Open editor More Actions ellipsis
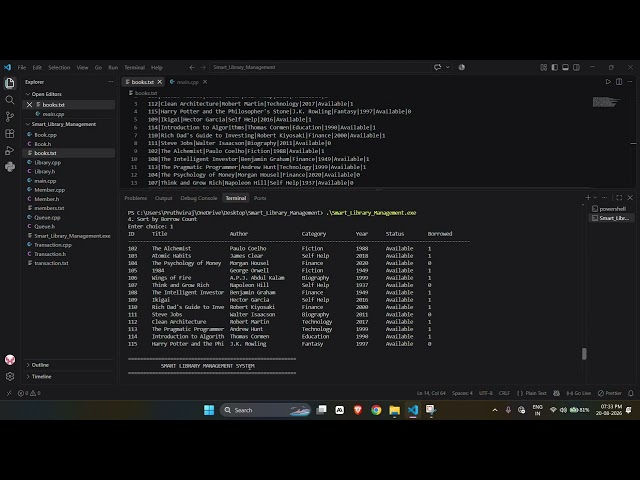 630,82
